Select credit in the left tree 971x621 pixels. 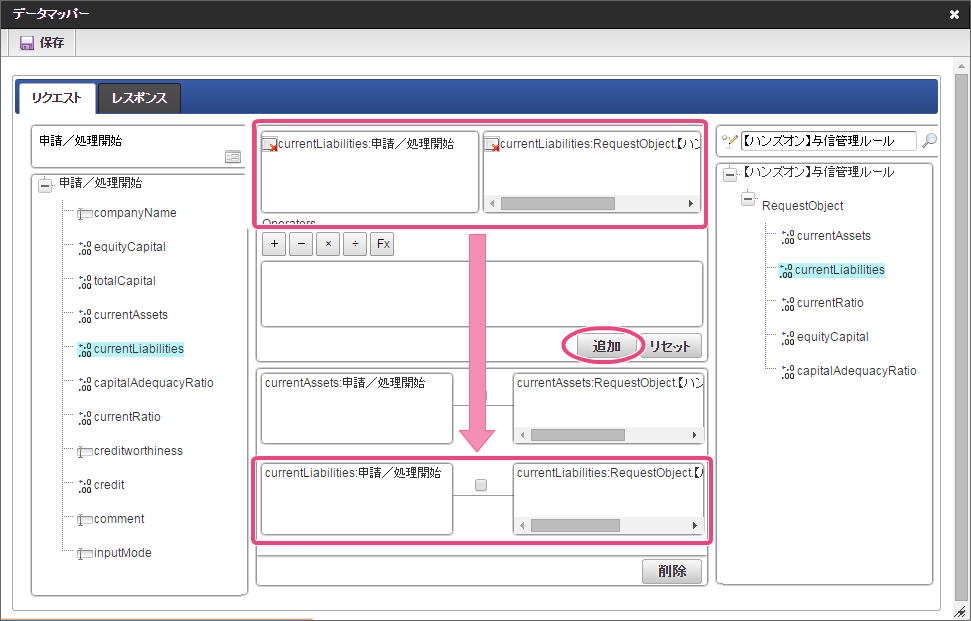(x=109, y=485)
